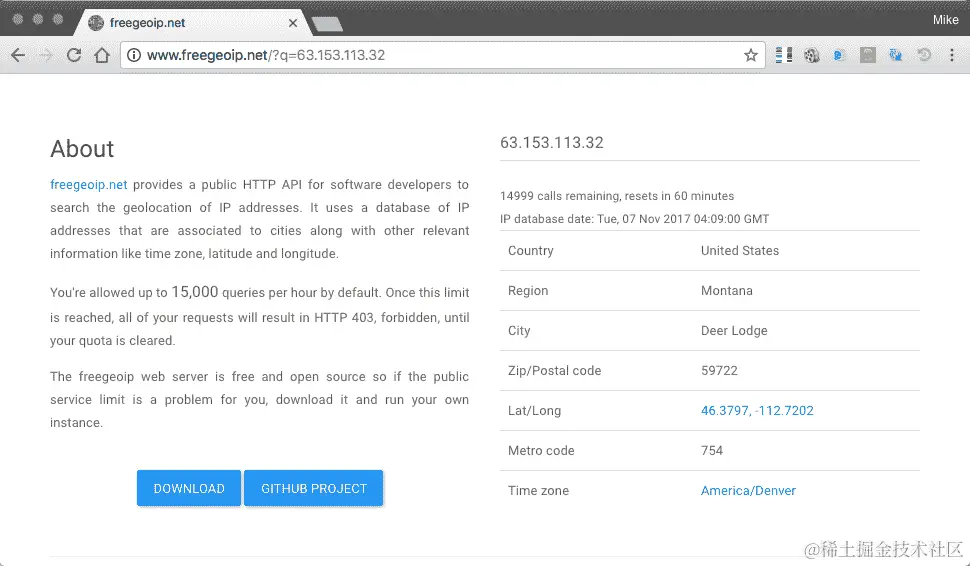
Task: Open the America/Denver time zone link
Action: pos(748,491)
